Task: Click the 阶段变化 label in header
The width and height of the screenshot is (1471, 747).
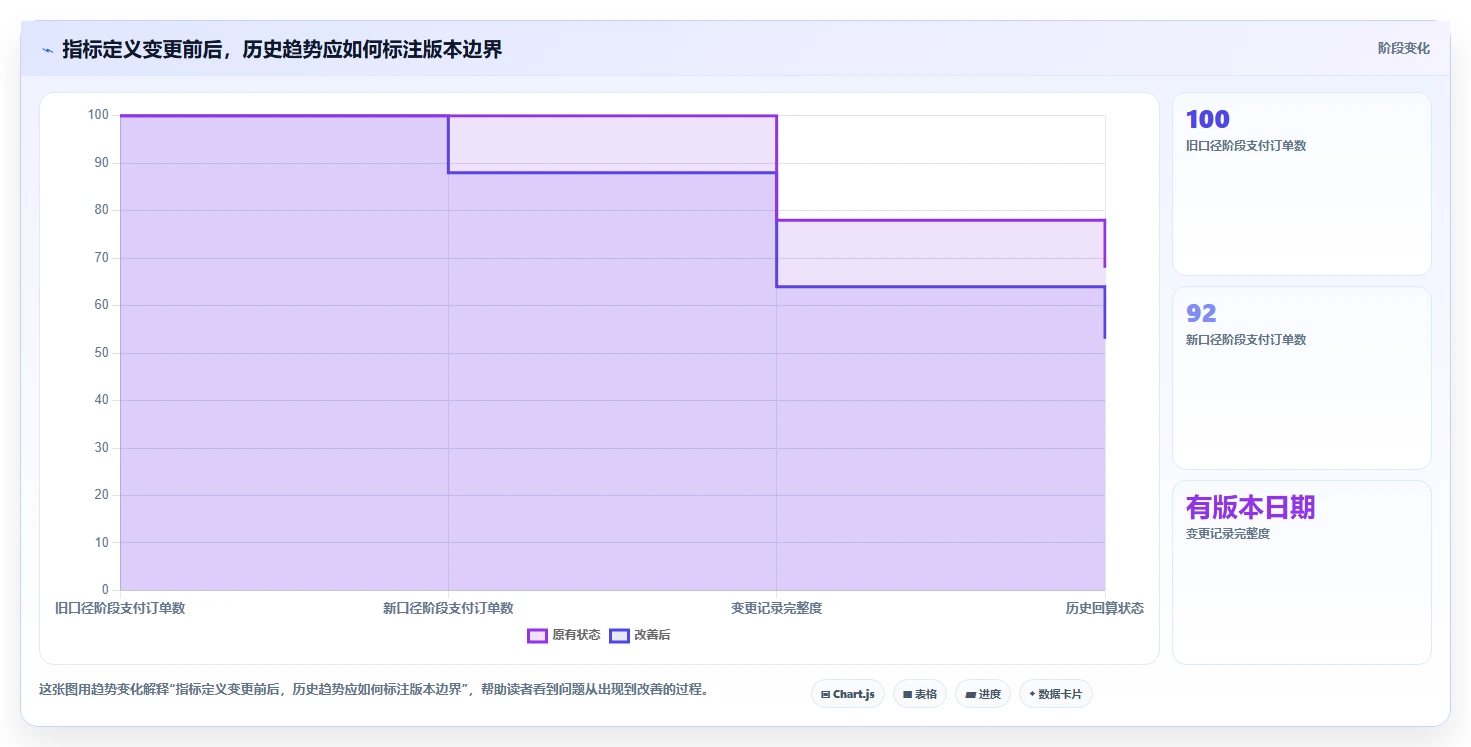Action: [1403, 48]
